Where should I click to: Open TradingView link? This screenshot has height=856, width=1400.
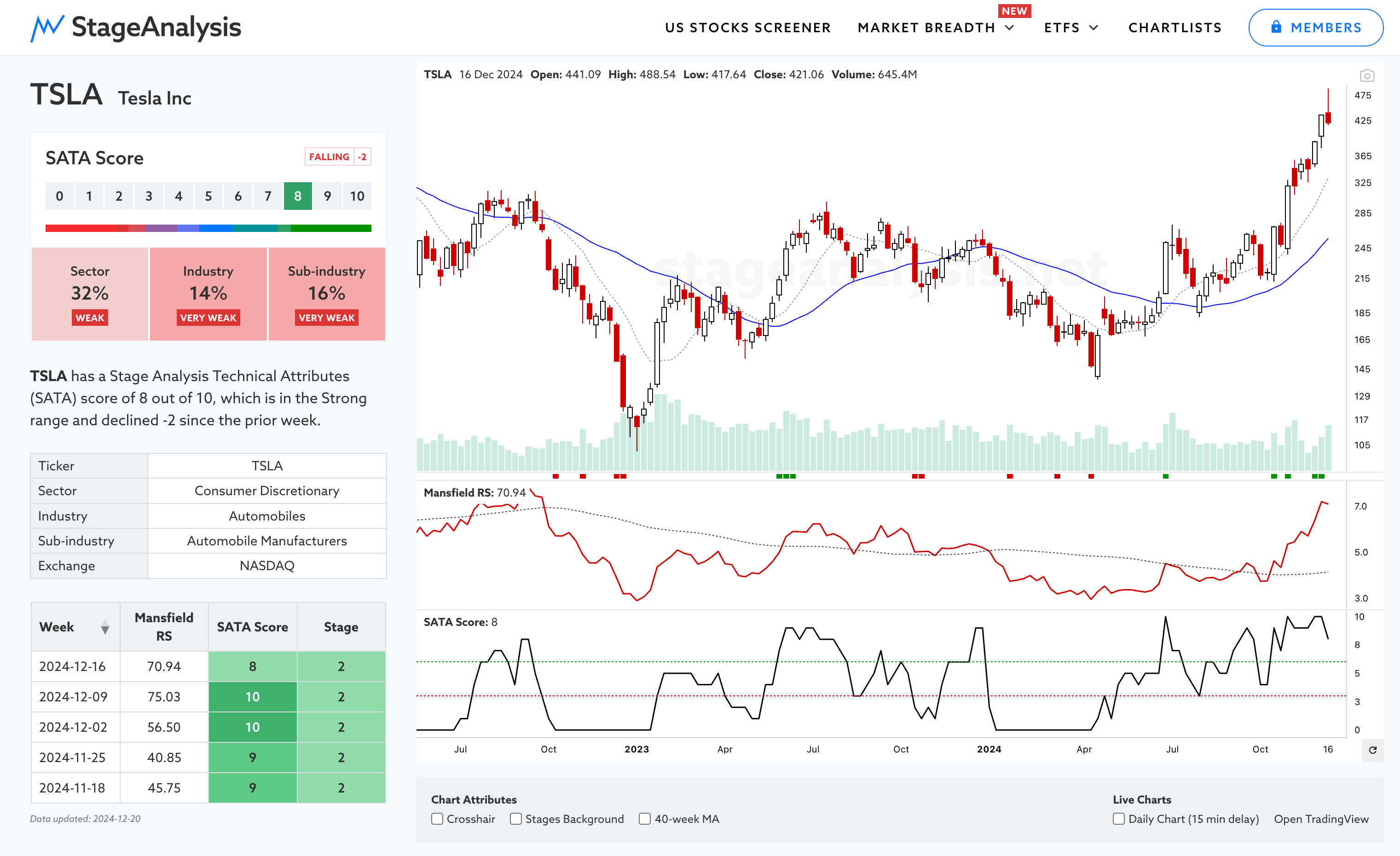click(x=1321, y=819)
